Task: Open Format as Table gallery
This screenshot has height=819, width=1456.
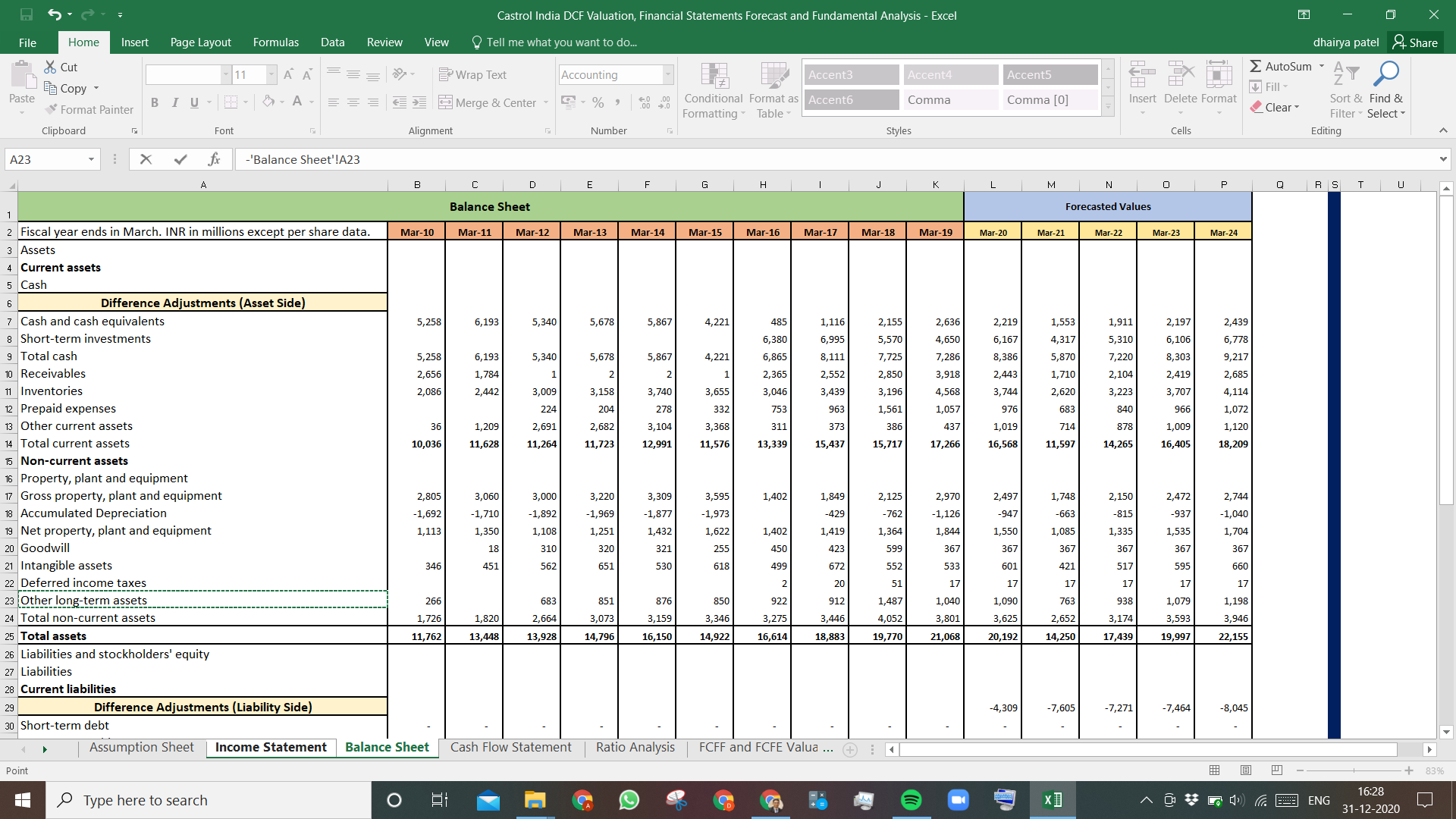Action: (773, 91)
